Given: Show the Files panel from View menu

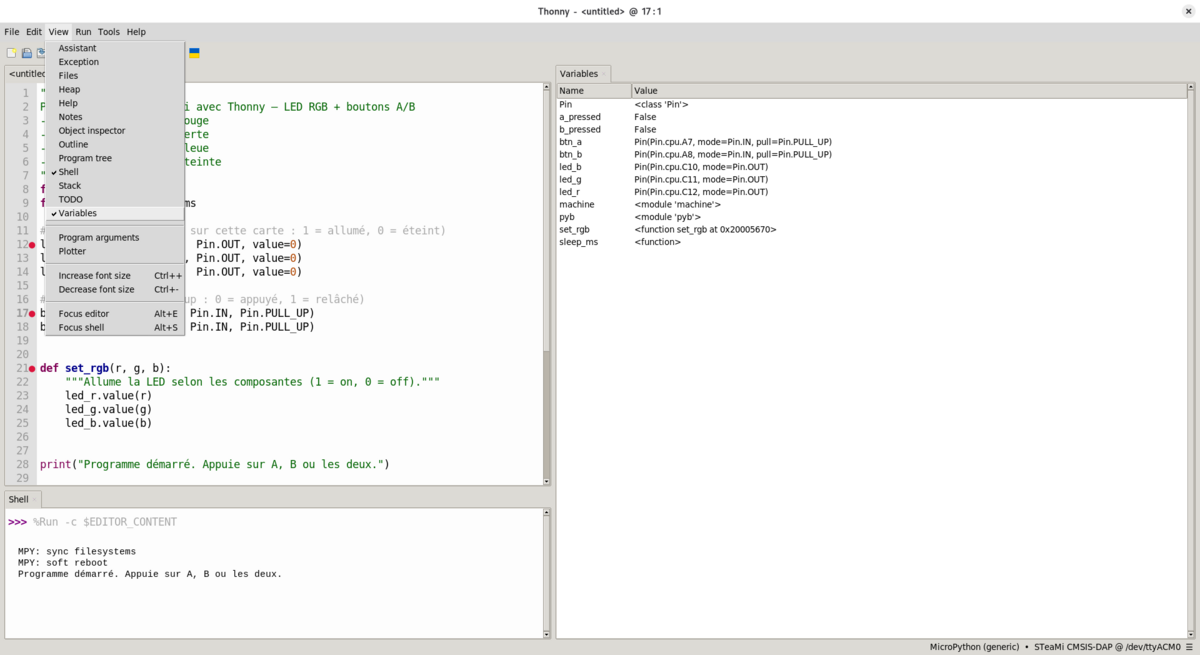Looking at the screenshot, I should coord(115,76).
